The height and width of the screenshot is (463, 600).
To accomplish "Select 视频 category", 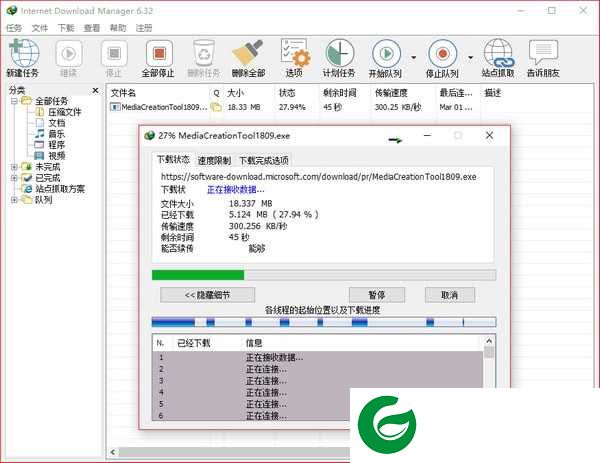I will pos(57,156).
